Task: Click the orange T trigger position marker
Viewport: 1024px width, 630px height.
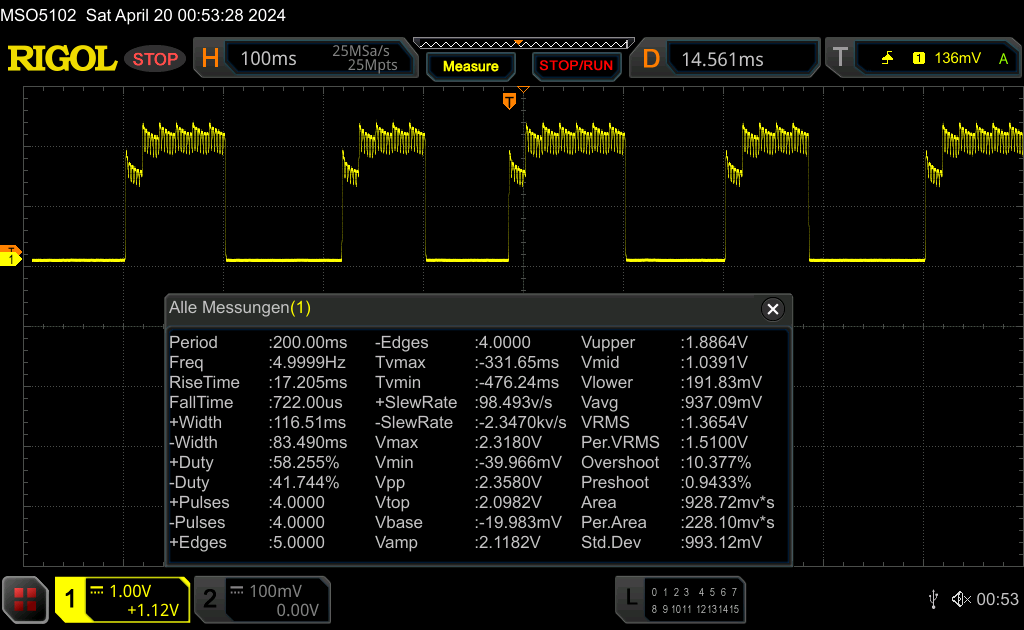Action: click(x=509, y=101)
